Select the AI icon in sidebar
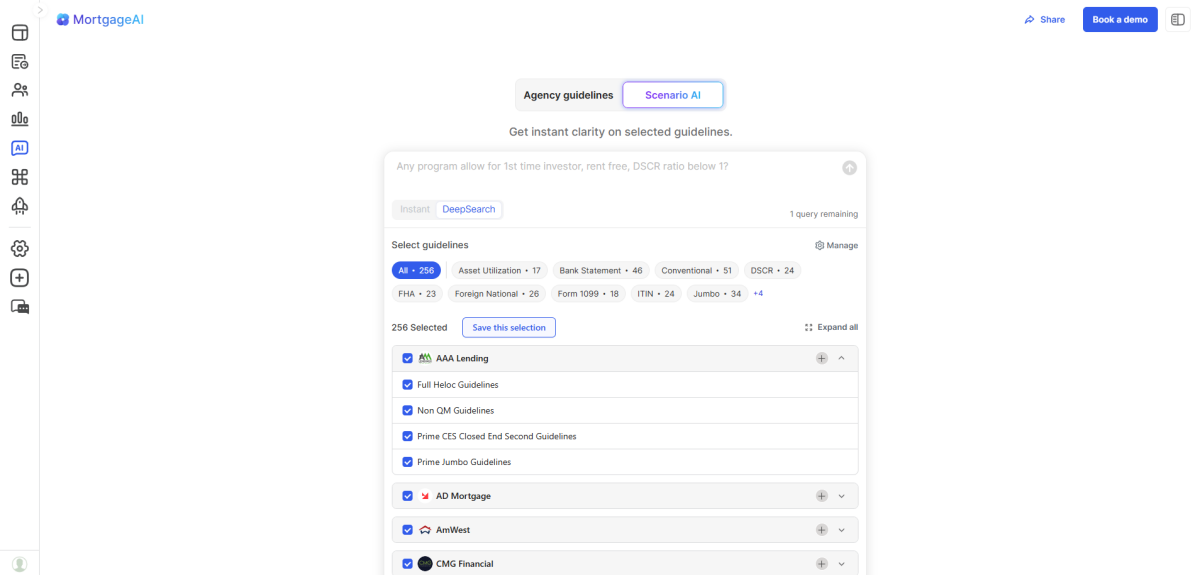Viewport: 1200px width, 575px height. [x=19, y=148]
